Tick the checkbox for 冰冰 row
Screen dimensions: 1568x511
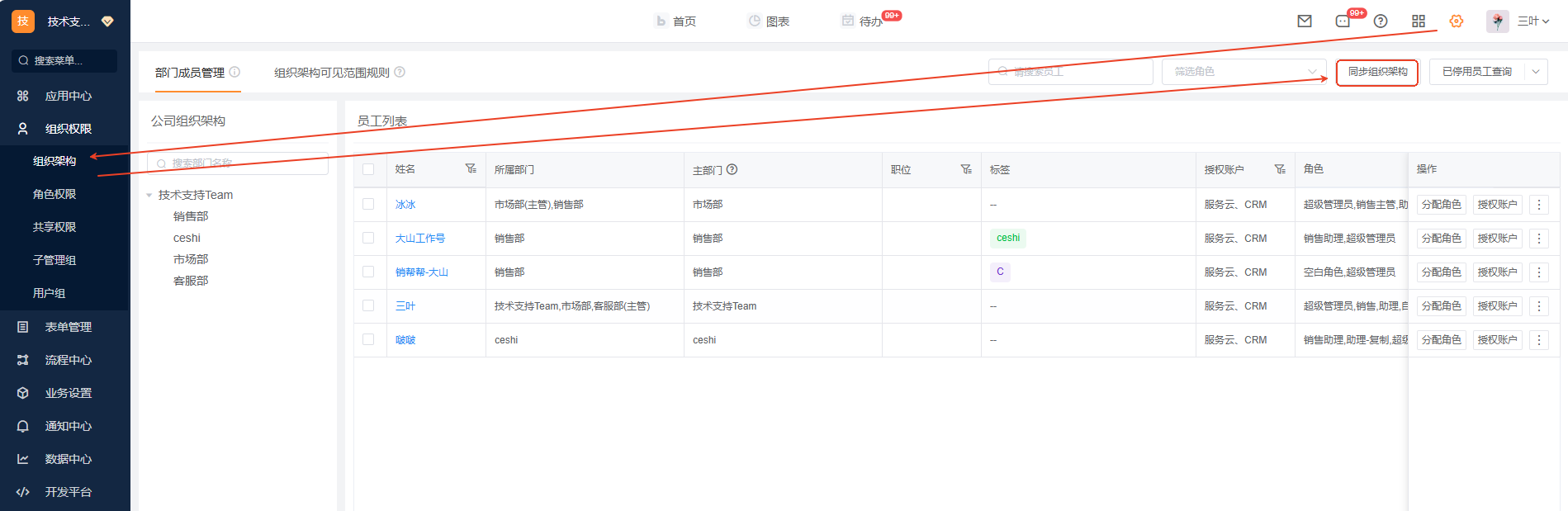tap(368, 204)
